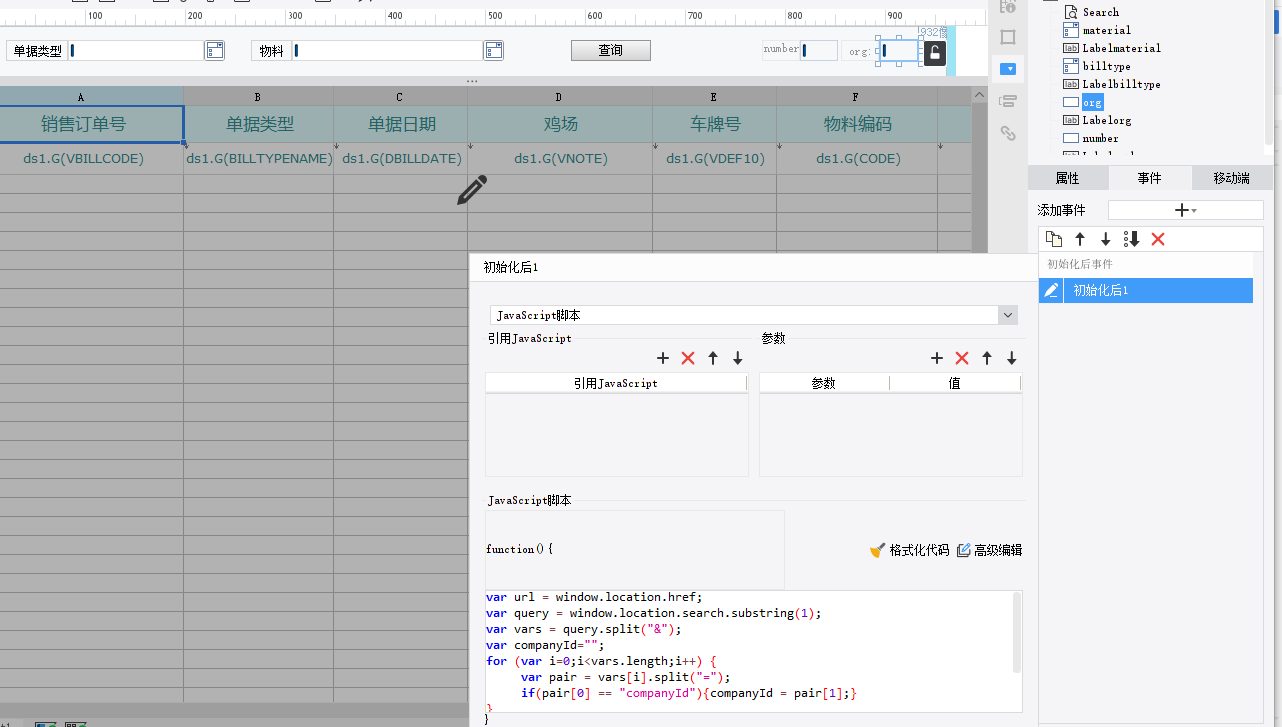Select the 初始化后1 event row
The width and height of the screenshot is (1282, 727).
coord(1146,290)
